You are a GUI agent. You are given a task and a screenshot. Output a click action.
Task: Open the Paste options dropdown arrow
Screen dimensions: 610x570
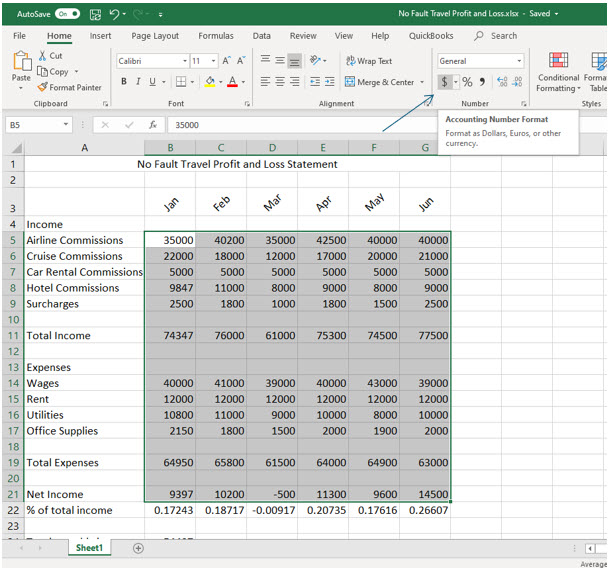21,88
